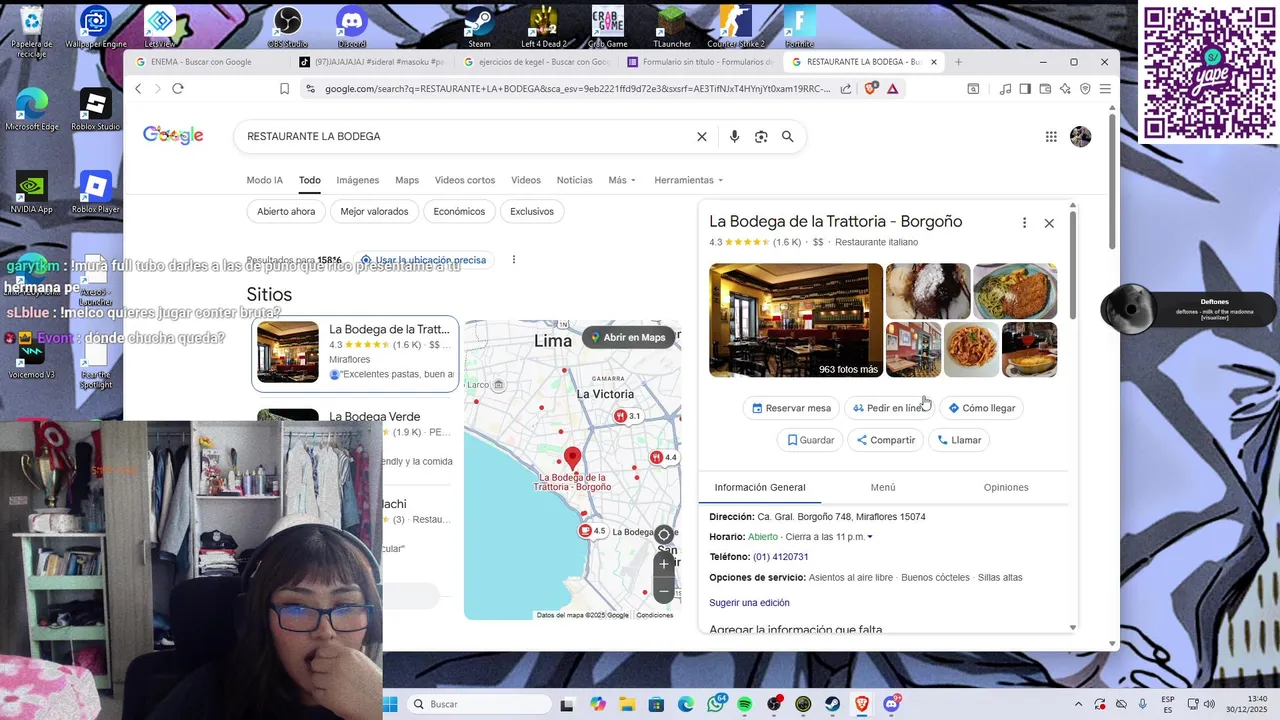Open OBS Studio desktop shortcut

coord(288,26)
